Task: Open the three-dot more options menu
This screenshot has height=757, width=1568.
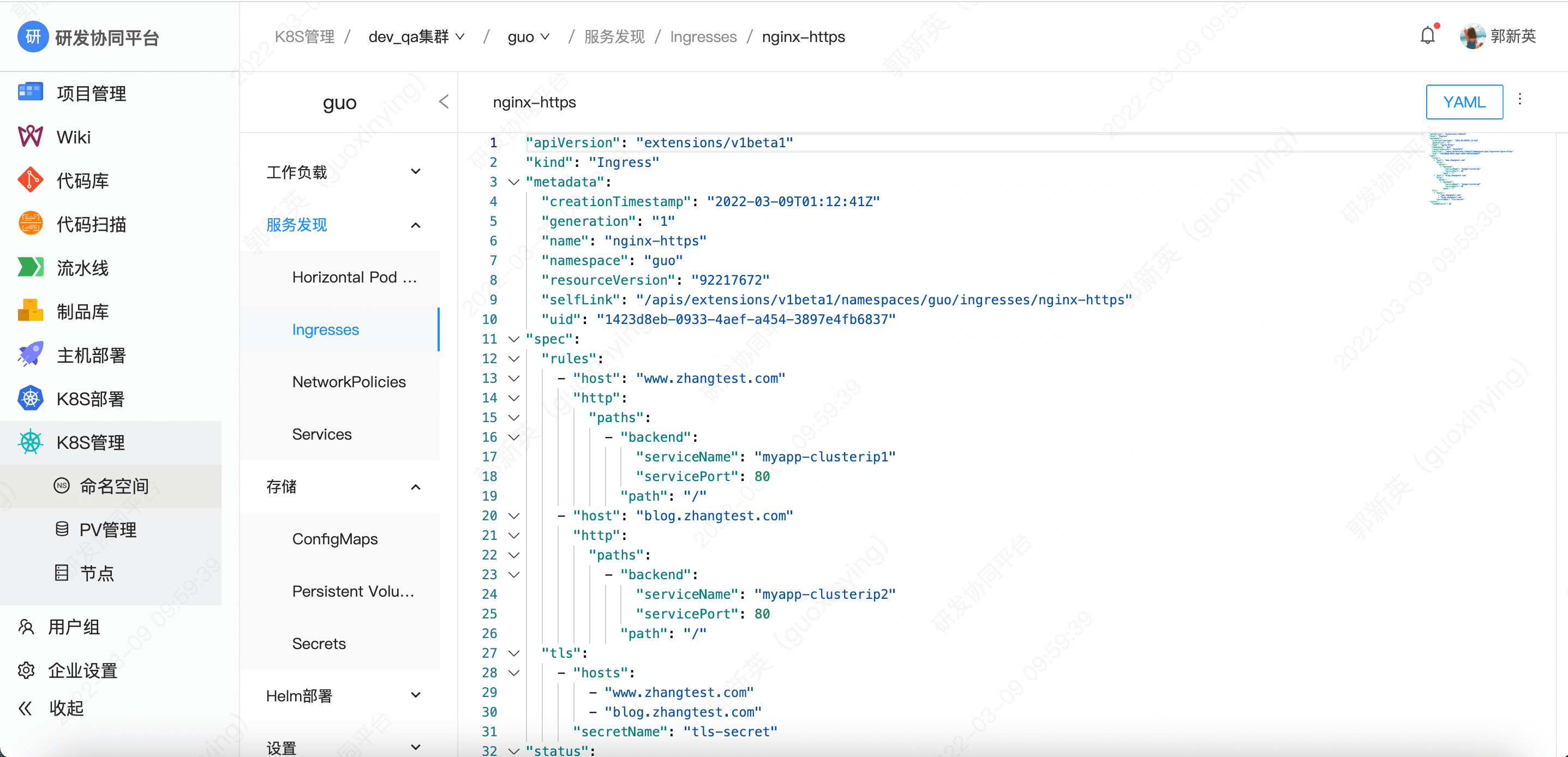Action: pos(1520,100)
